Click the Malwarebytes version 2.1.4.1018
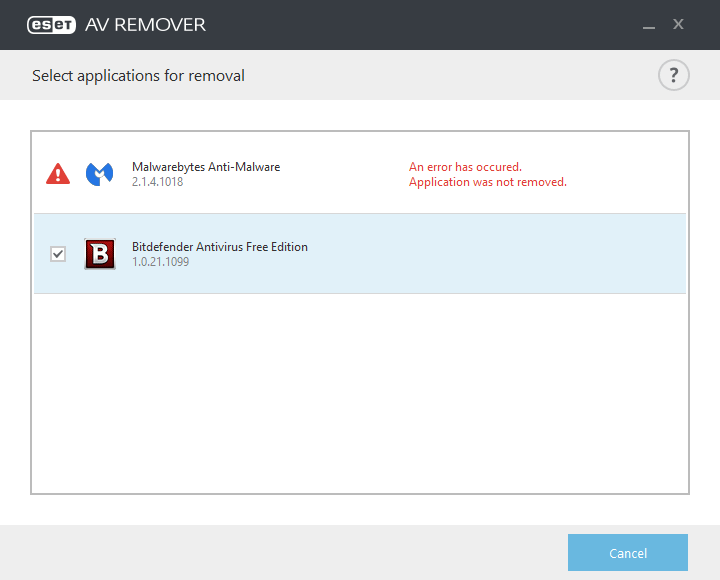 pyautogui.click(x=158, y=182)
